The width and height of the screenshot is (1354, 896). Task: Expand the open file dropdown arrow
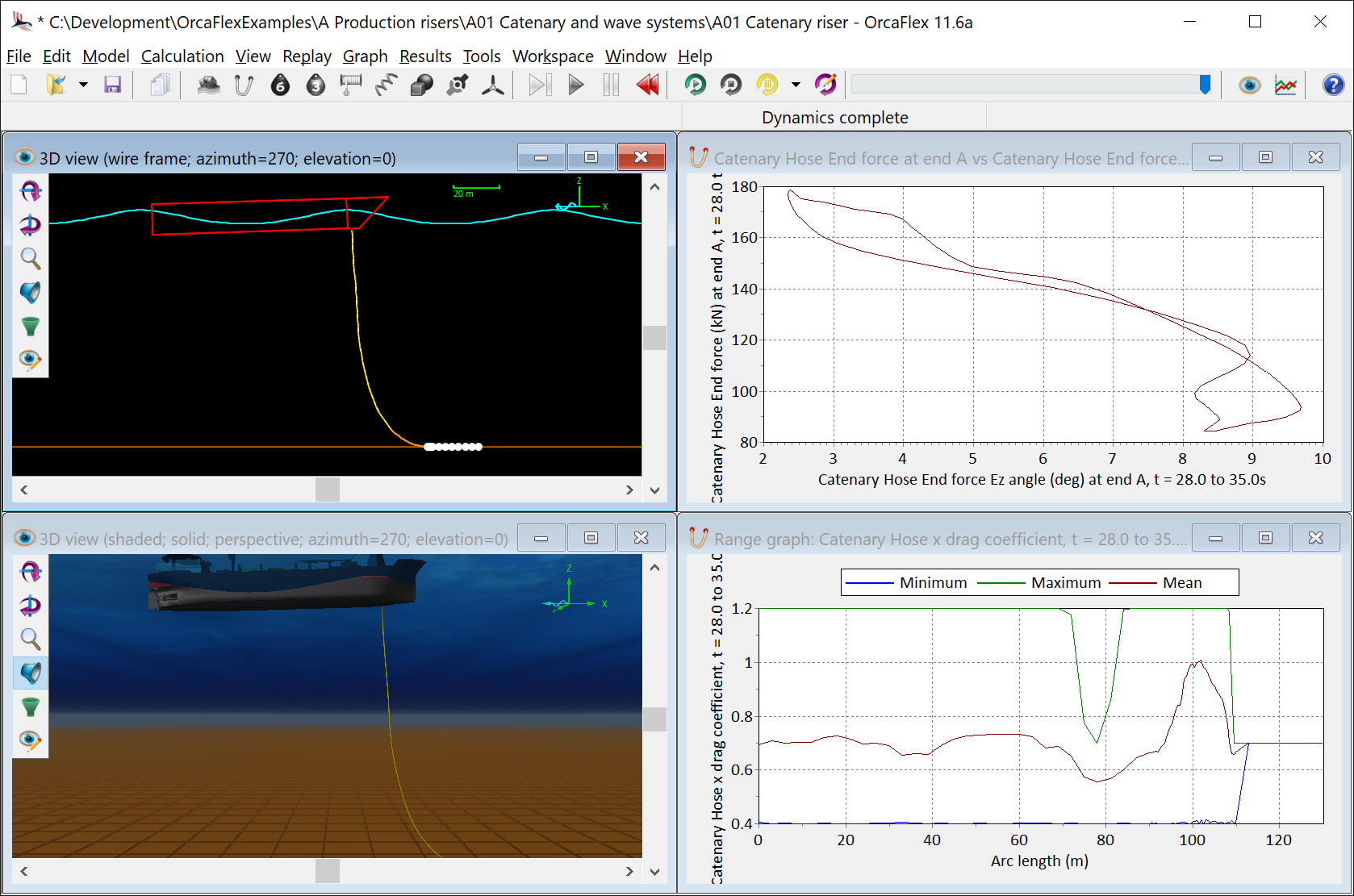pos(83,85)
